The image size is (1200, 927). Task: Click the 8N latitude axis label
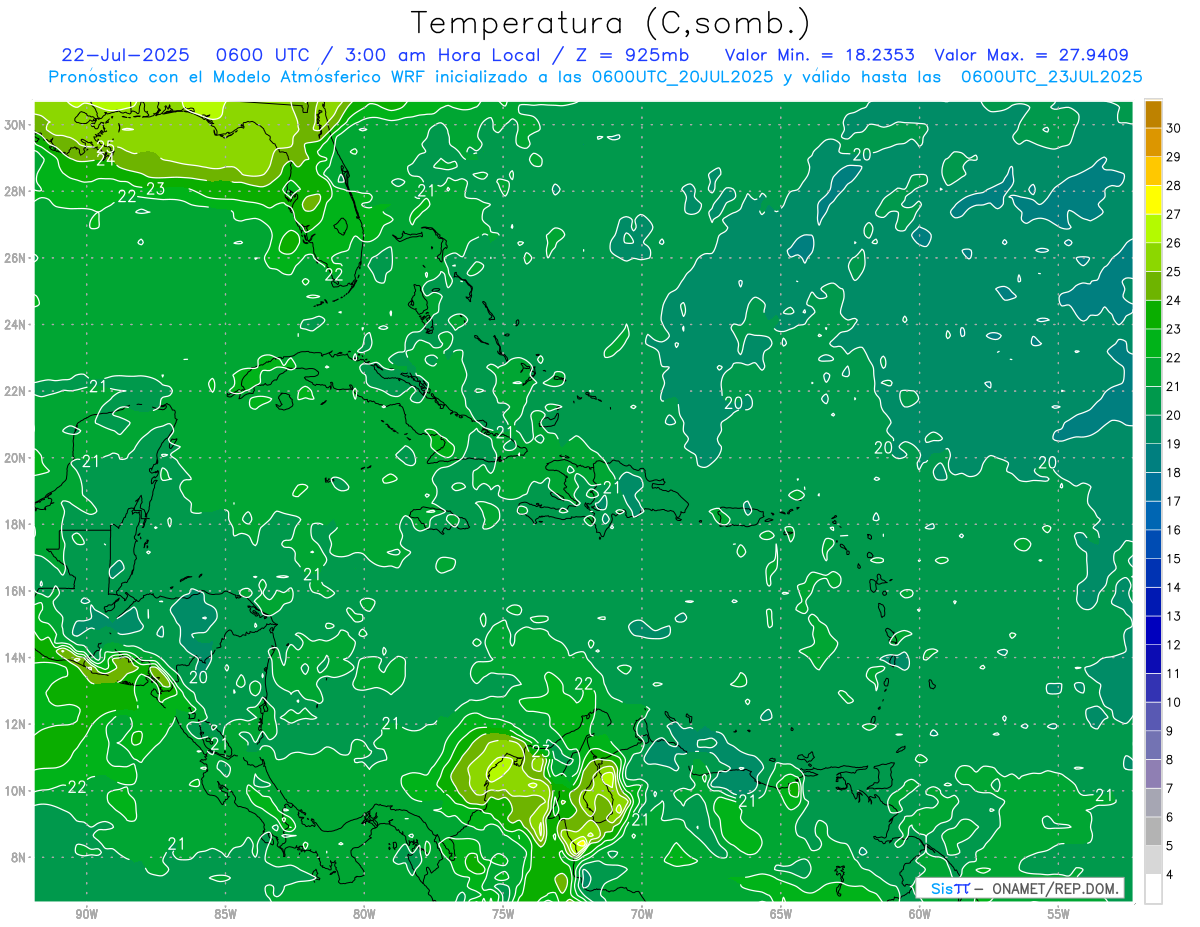click(x=20, y=858)
